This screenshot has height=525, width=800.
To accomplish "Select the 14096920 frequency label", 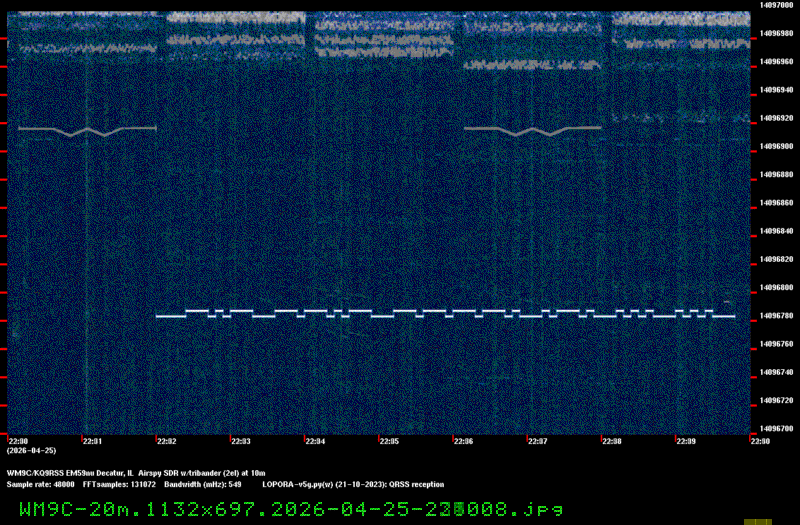I will (x=776, y=118).
